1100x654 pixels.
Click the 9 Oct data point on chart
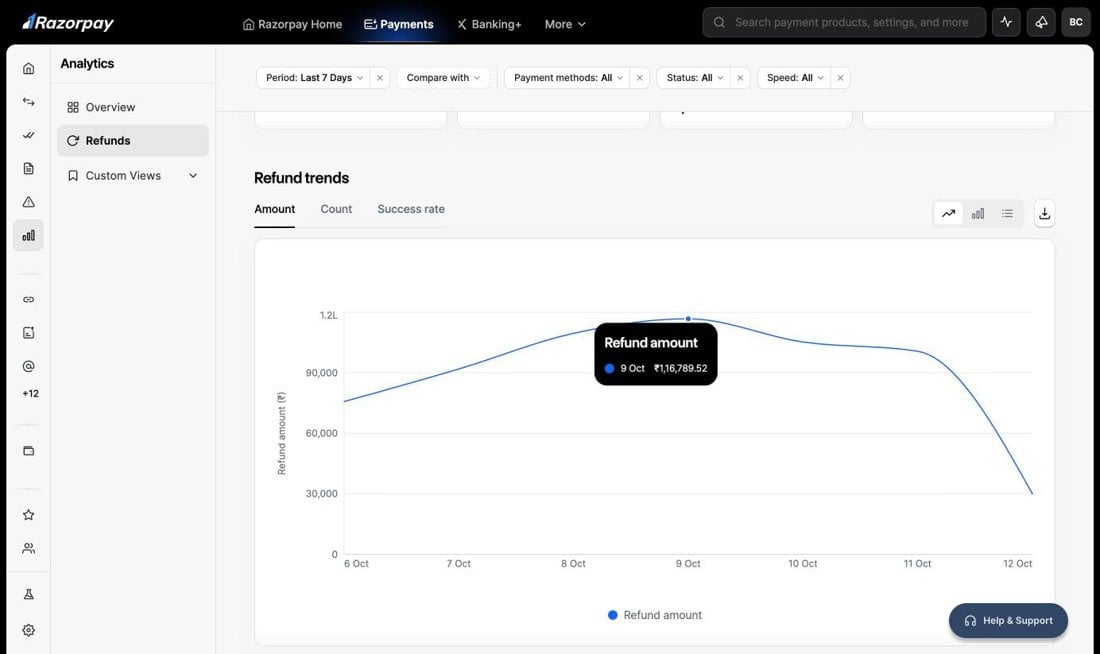[688, 319]
